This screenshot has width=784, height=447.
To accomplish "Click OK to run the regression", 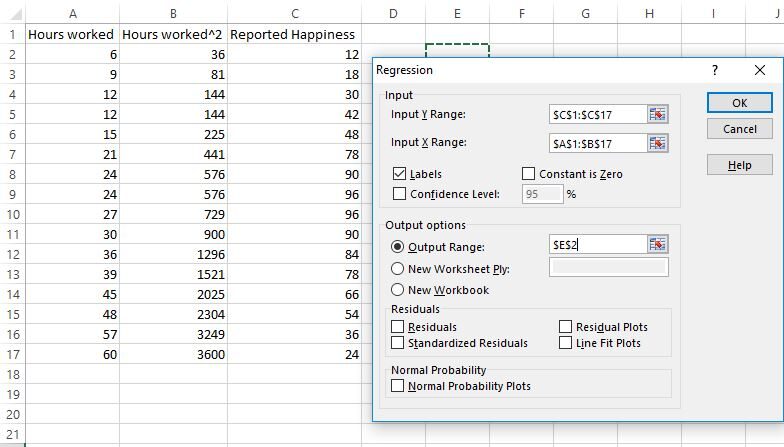I will (740, 103).
